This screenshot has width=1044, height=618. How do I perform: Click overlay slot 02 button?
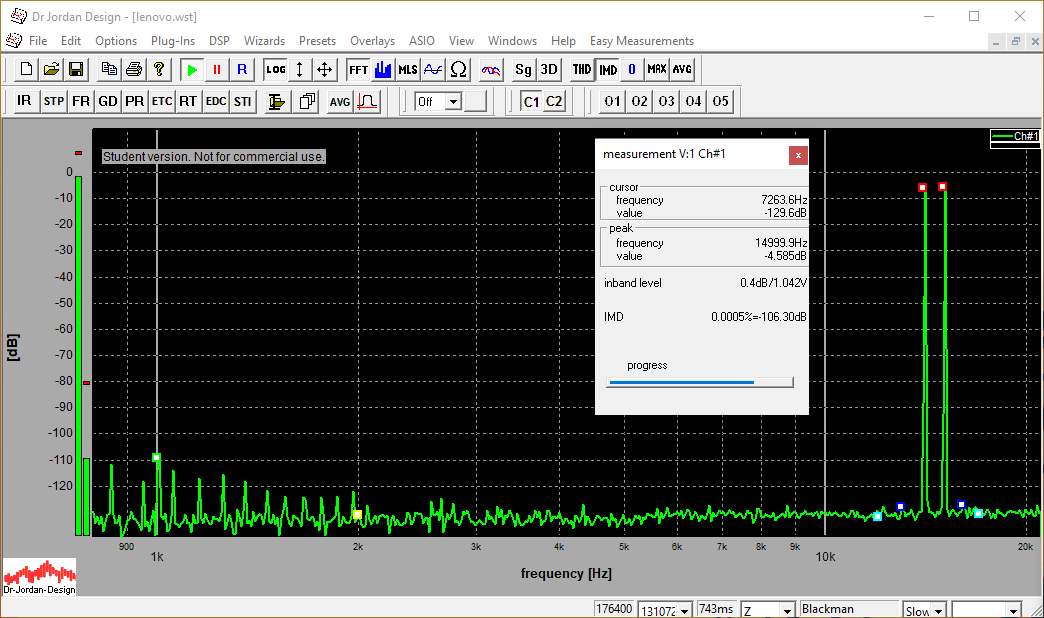pyautogui.click(x=639, y=101)
